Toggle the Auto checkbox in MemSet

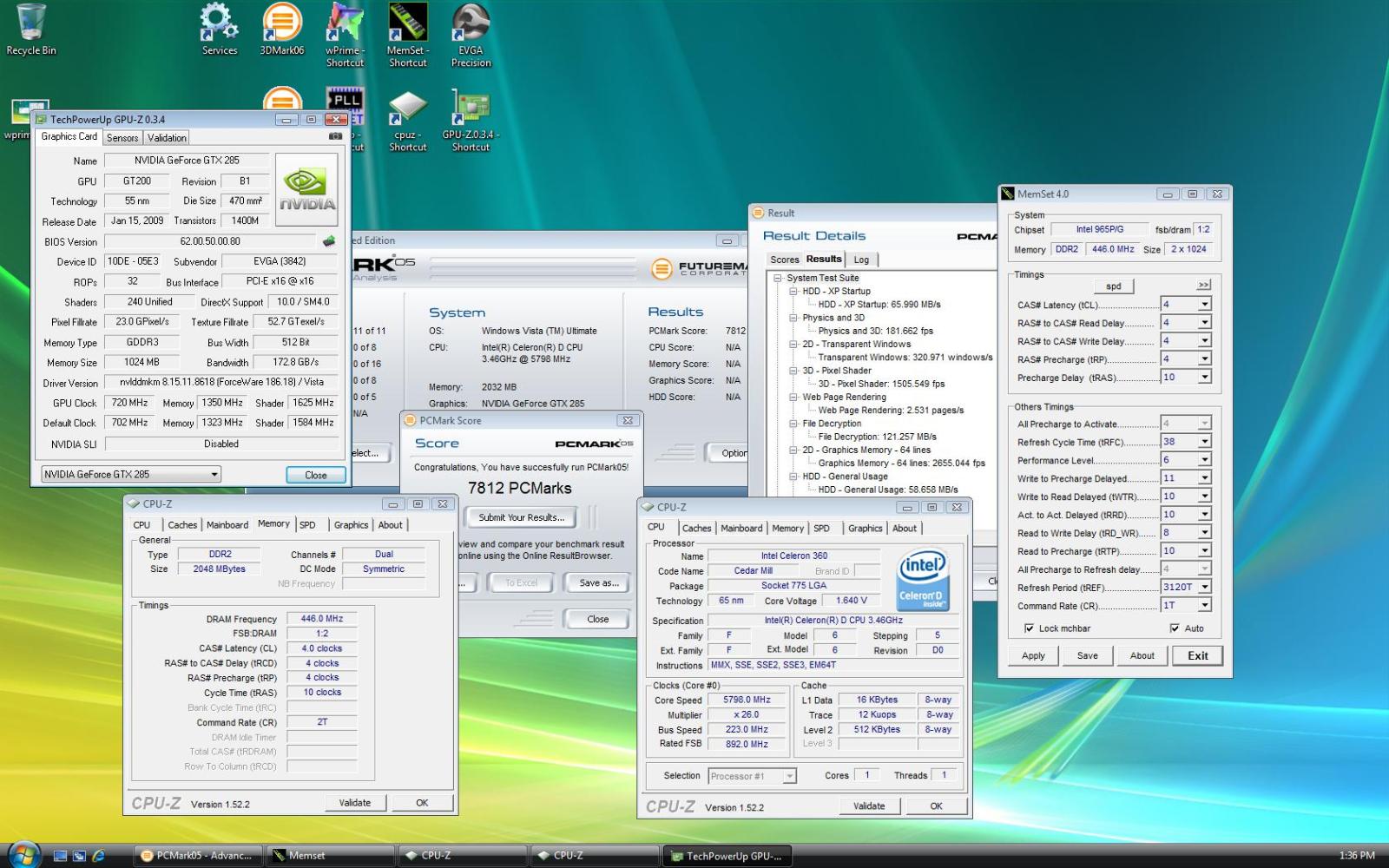[x=1175, y=628]
